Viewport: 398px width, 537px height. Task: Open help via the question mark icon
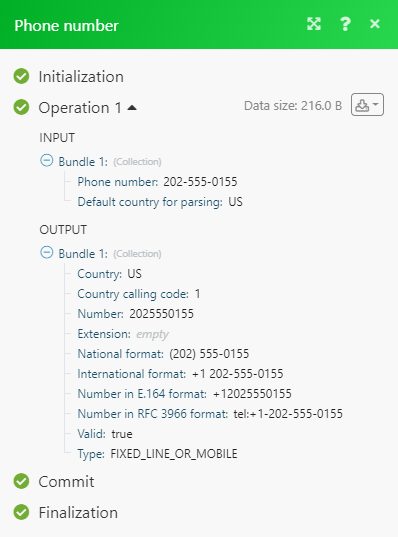(345, 24)
